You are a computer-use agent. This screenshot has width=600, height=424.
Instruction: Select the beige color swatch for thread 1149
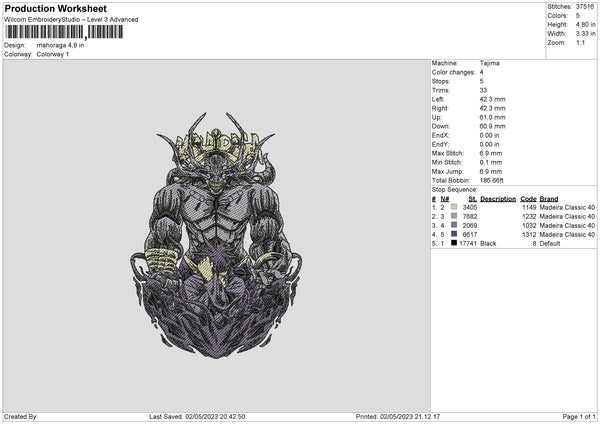click(454, 207)
